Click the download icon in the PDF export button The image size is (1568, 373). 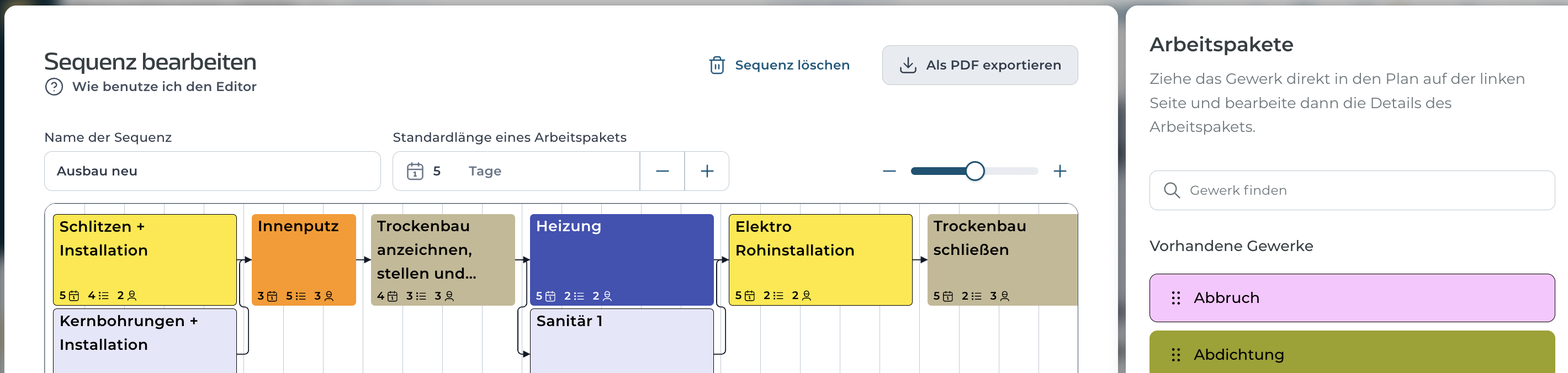click(x=908, y=65)
